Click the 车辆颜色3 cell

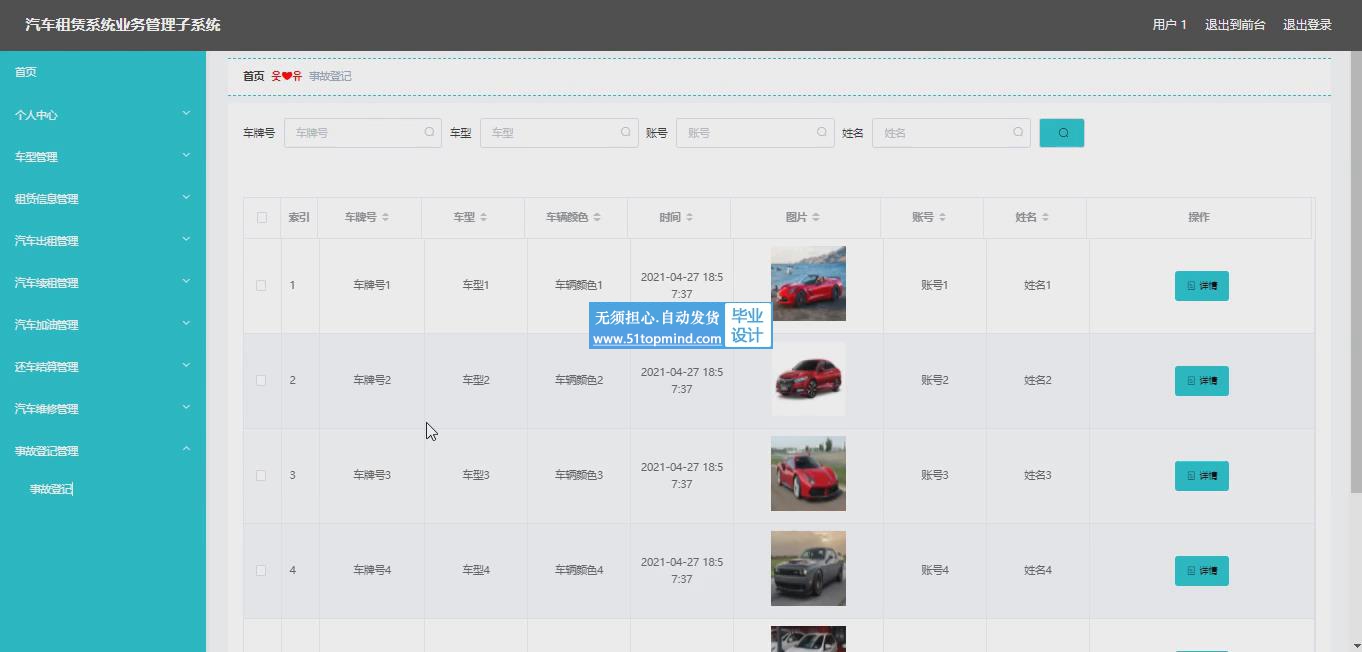point(579,475)
